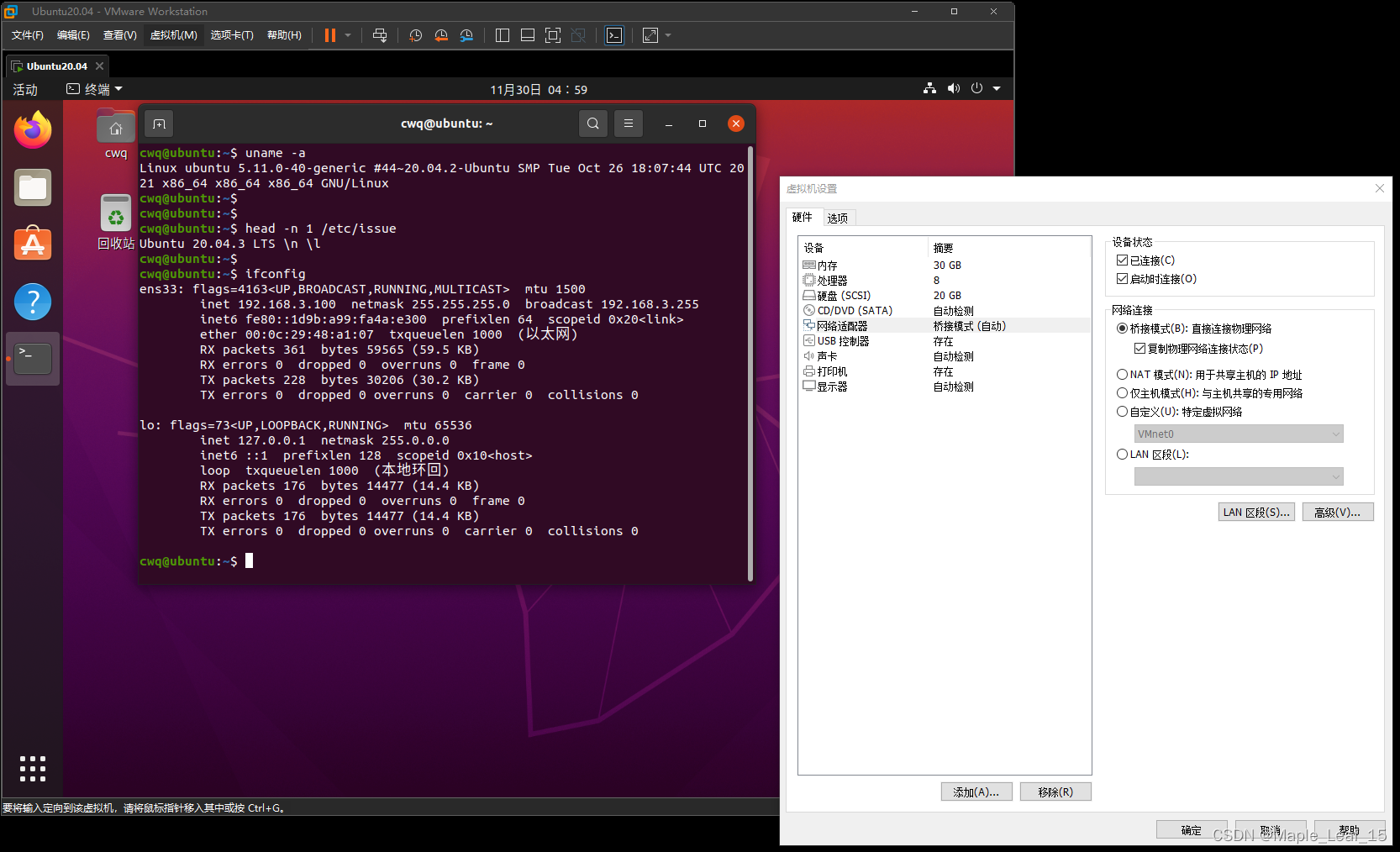Click the volume icon in top bar

point(954,88)
